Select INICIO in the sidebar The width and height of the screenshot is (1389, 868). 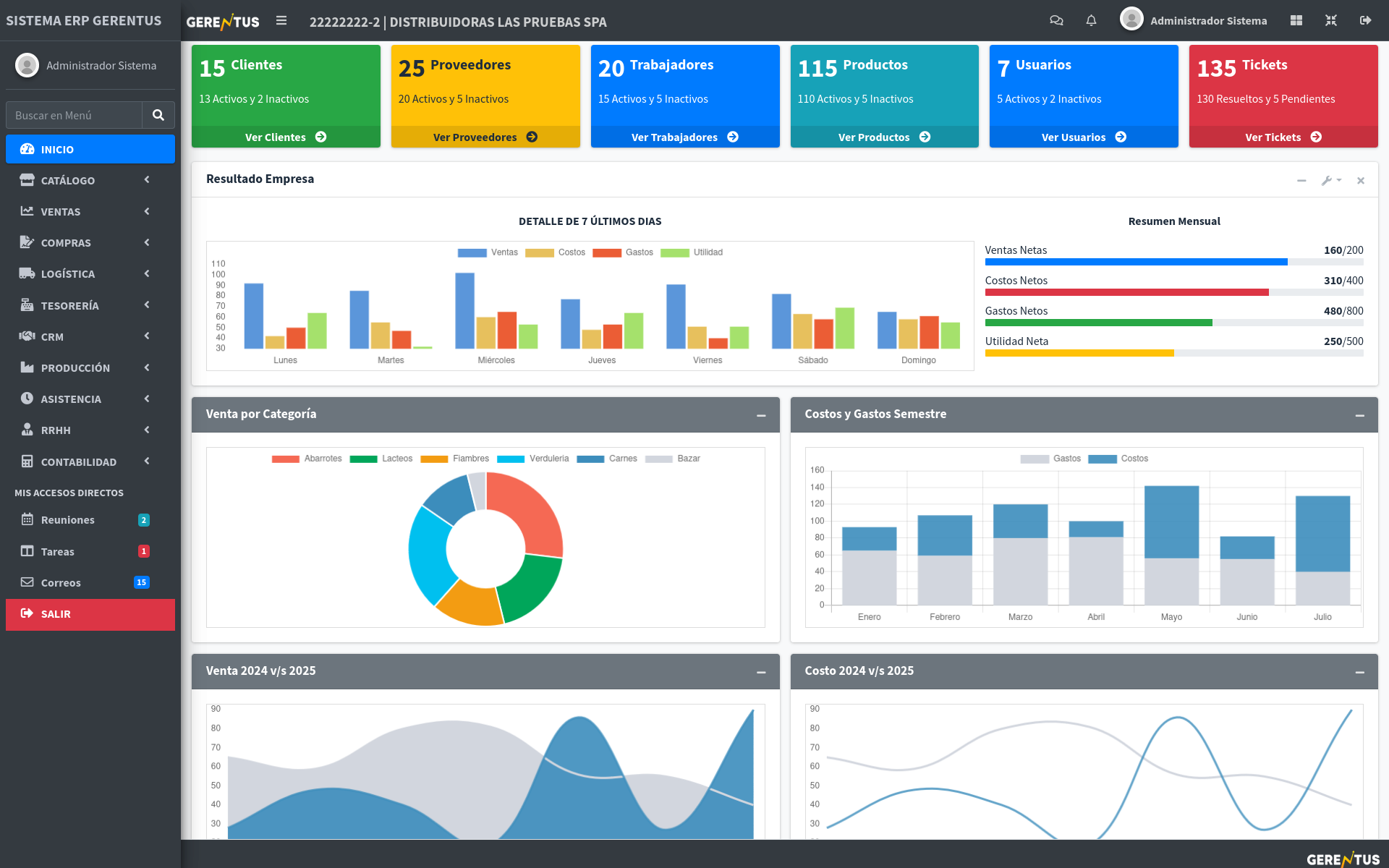(x=90, y=149)
